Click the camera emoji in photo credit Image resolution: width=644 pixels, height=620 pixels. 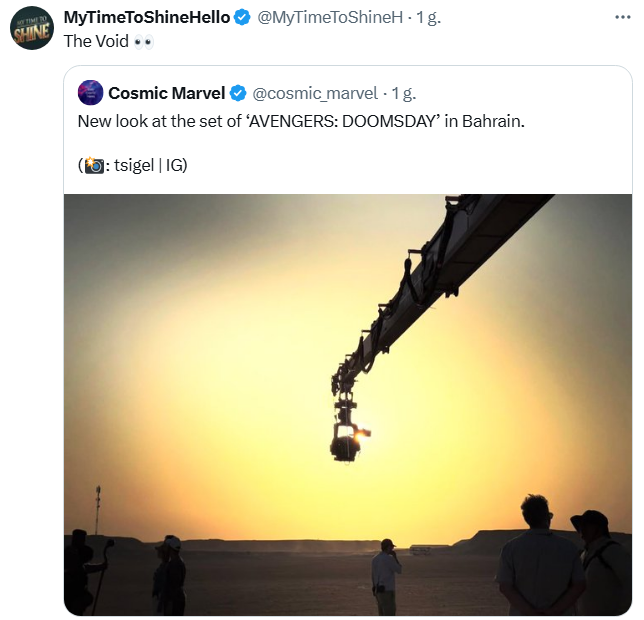click(x=94, y=165)
